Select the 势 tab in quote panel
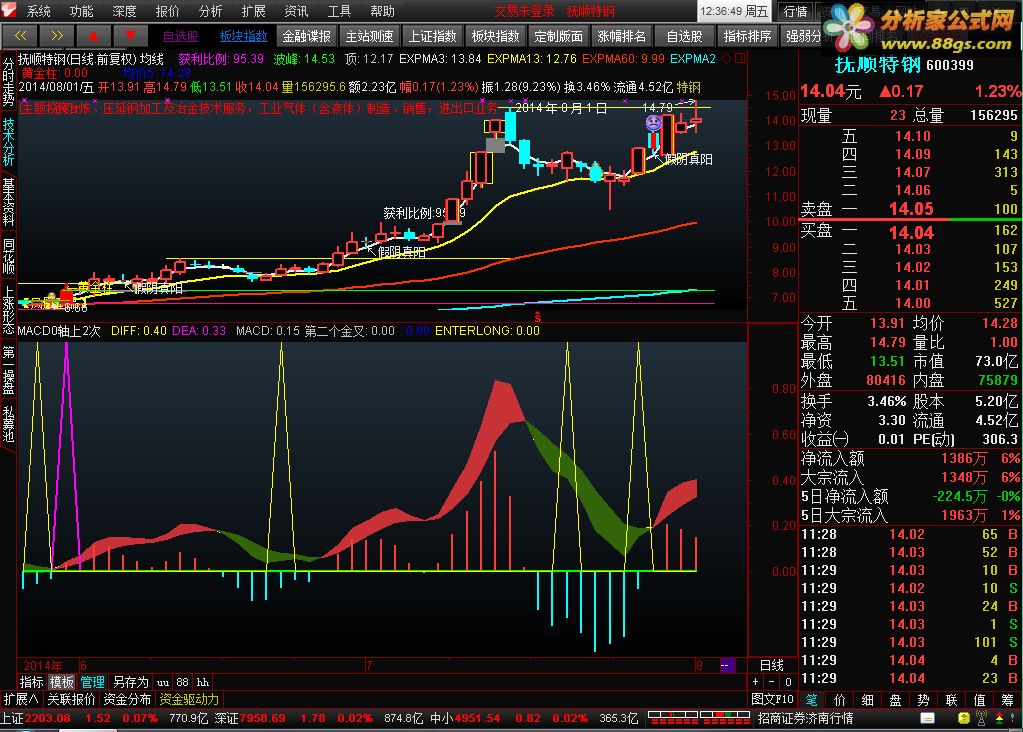Screen dimensions: 1023x732 [x=923, y=700]
